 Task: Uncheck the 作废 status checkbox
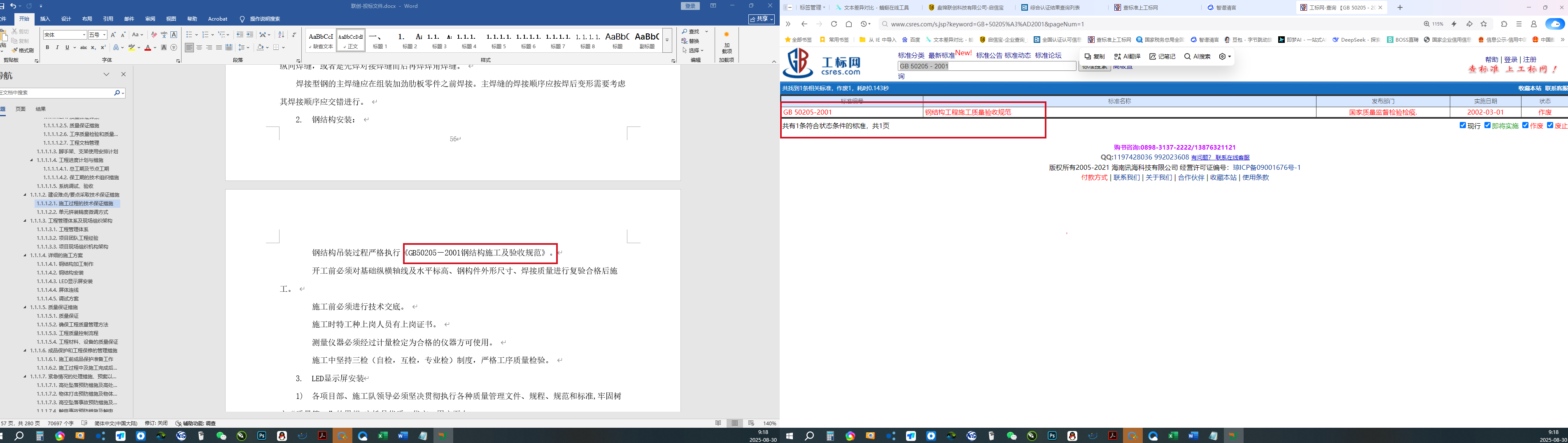(x=1525, y=125)
